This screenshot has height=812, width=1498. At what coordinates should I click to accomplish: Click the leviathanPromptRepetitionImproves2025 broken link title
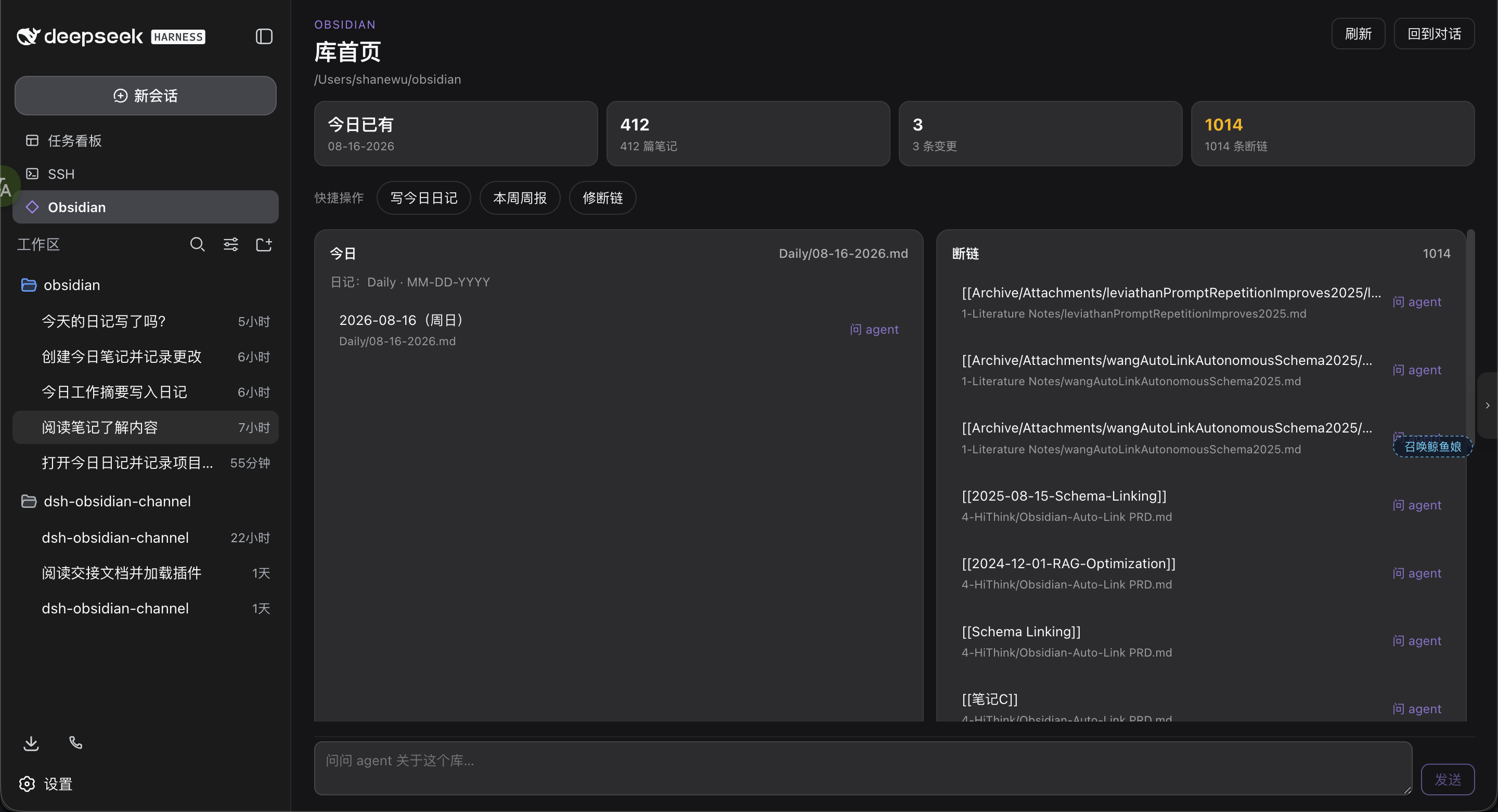(1171, 292)
